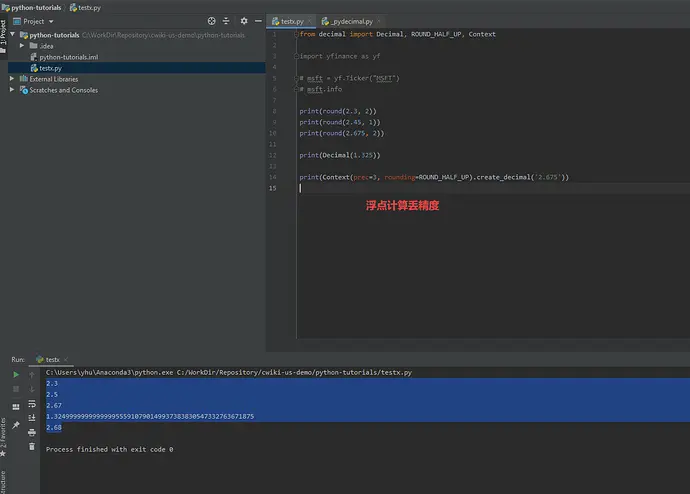Click the restore layout icon in Run panel
Viewport: 690px width, 494px height.
coord(16,407)
